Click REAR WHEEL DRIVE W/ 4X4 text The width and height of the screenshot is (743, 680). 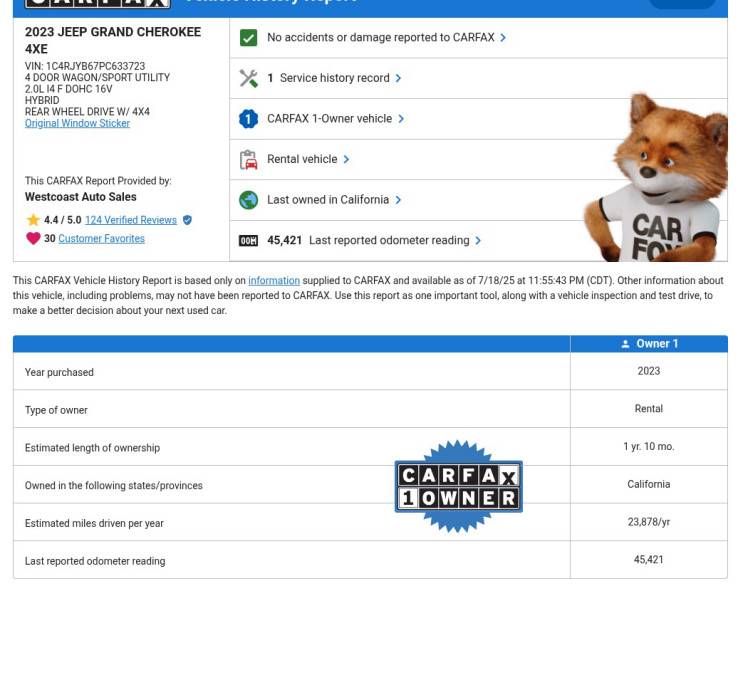click(87, 112)
